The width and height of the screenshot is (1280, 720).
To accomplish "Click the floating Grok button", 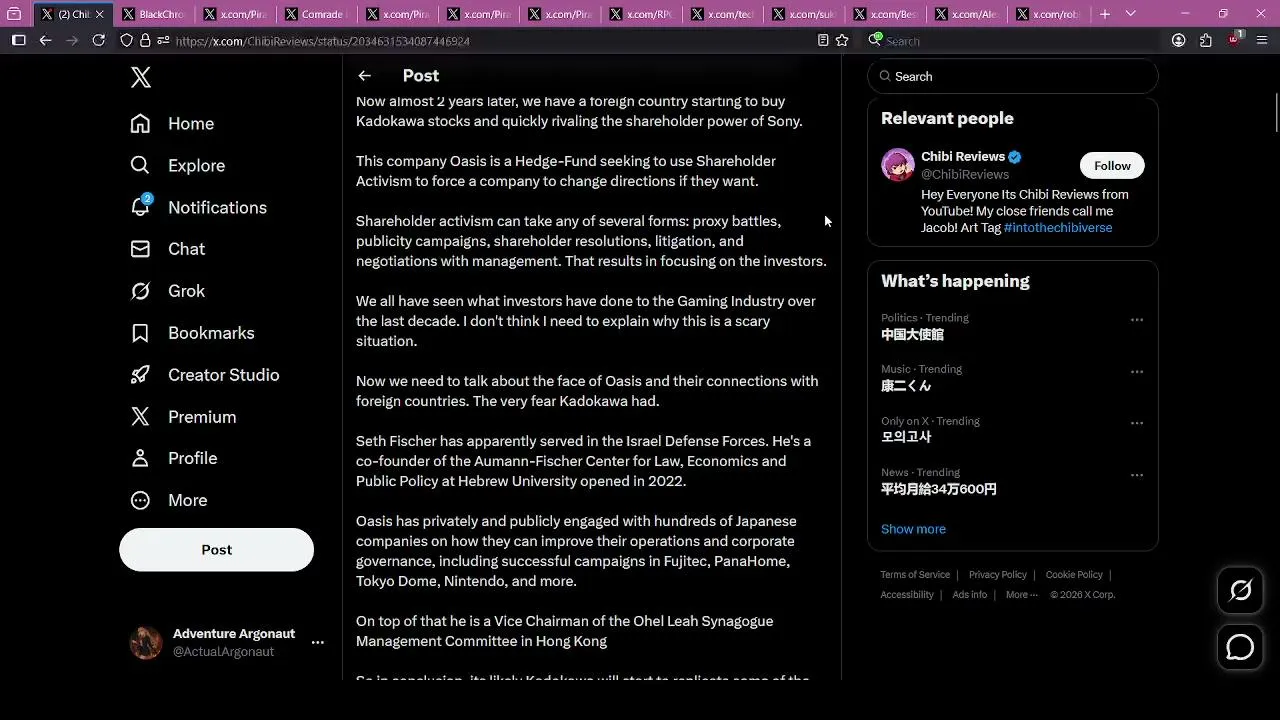I will 1240,591.
